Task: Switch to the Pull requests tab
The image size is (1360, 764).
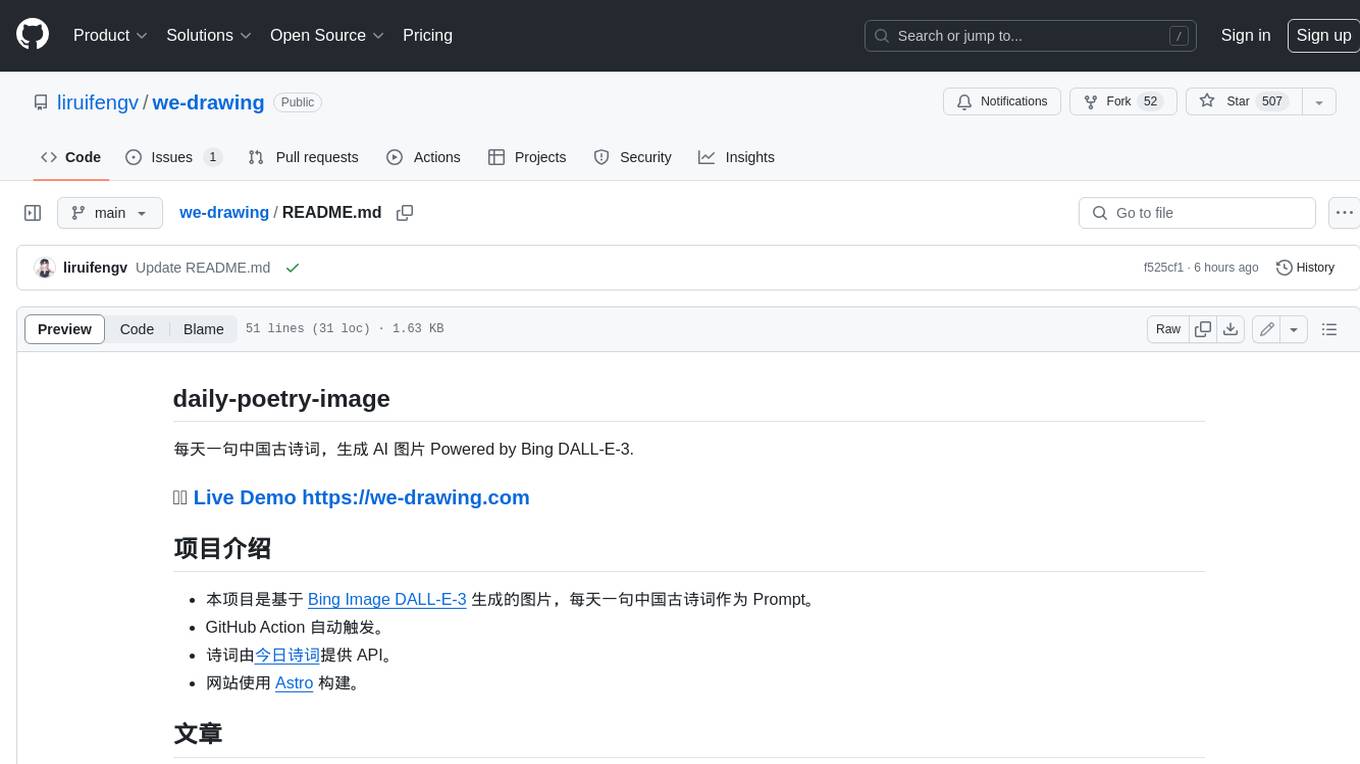Action: (x=303, y=157)
